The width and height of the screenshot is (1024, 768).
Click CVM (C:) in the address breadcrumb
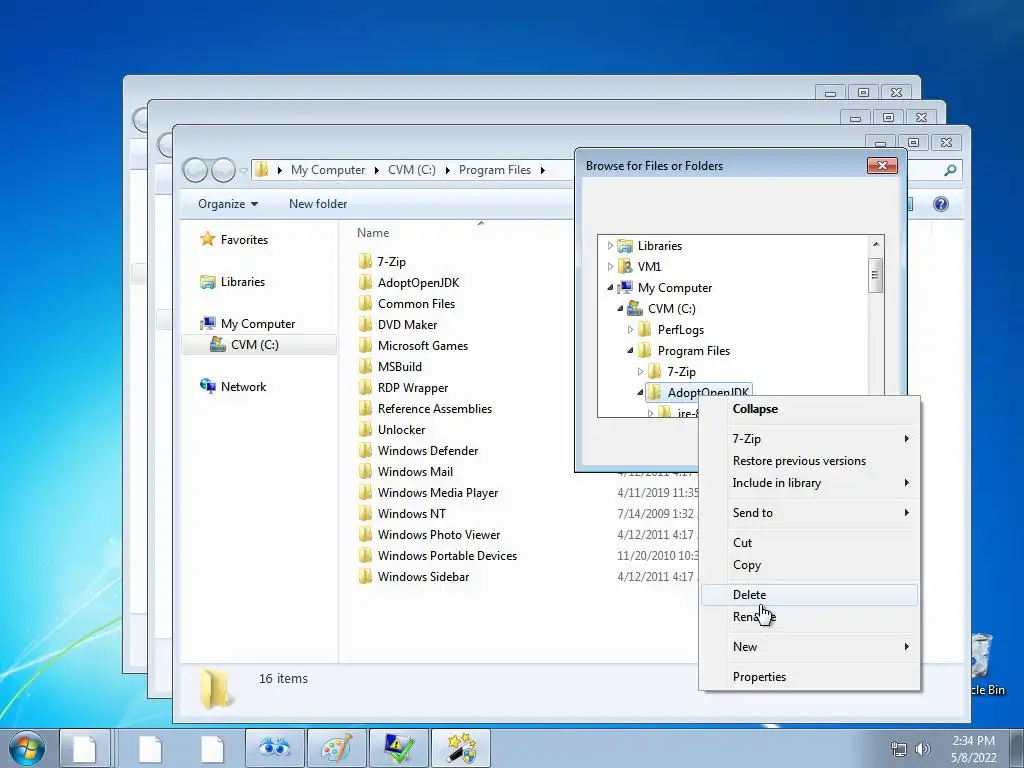tap(411, 170)
